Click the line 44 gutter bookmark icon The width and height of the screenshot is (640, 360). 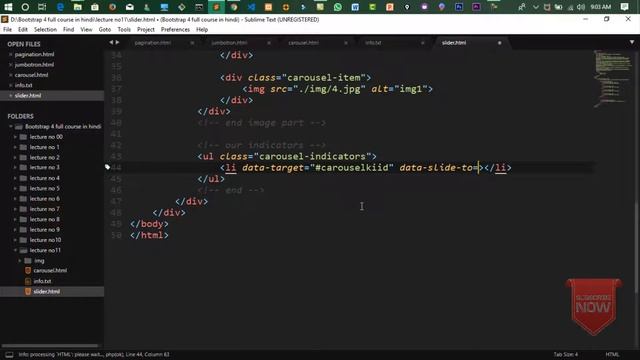(107, 167)
